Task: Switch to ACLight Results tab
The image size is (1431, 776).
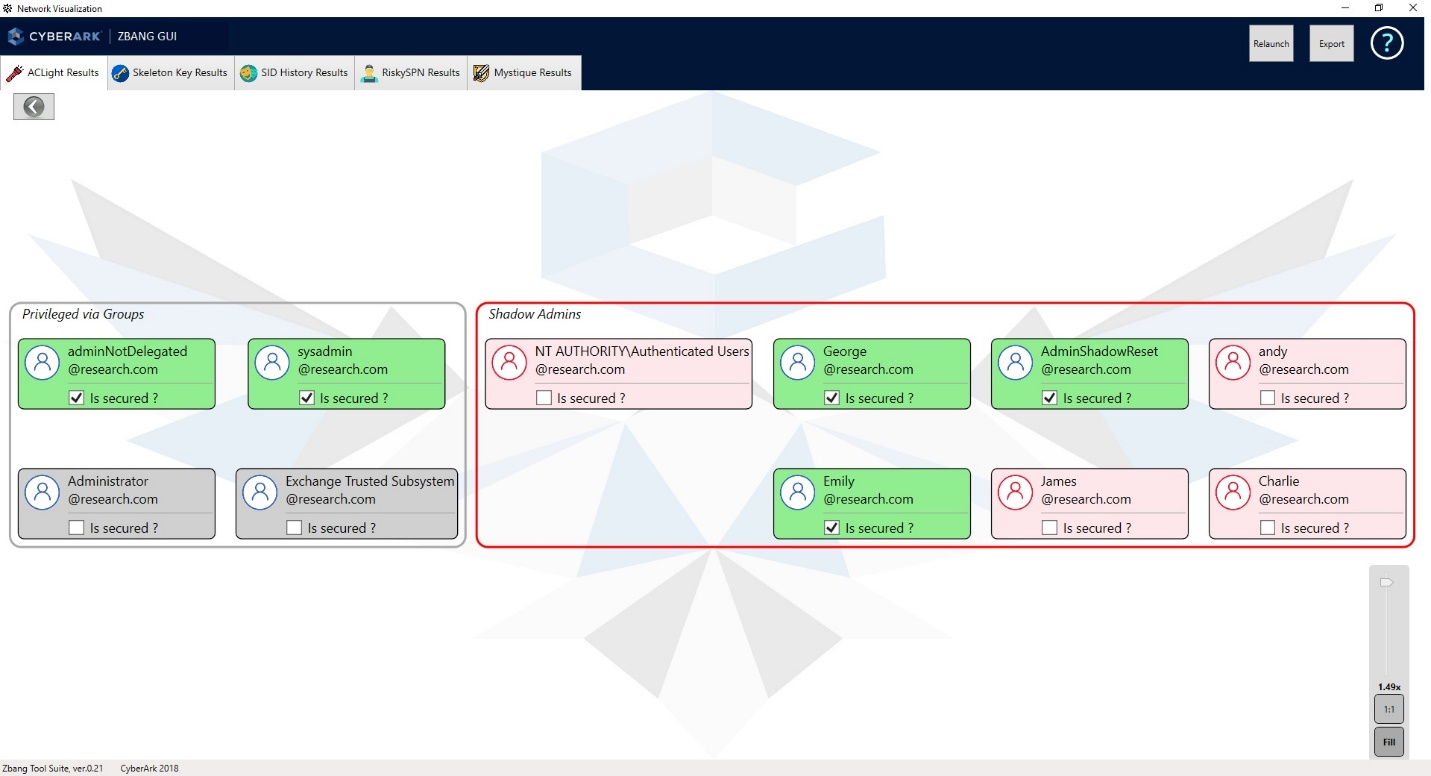Action: pos(53,73)
